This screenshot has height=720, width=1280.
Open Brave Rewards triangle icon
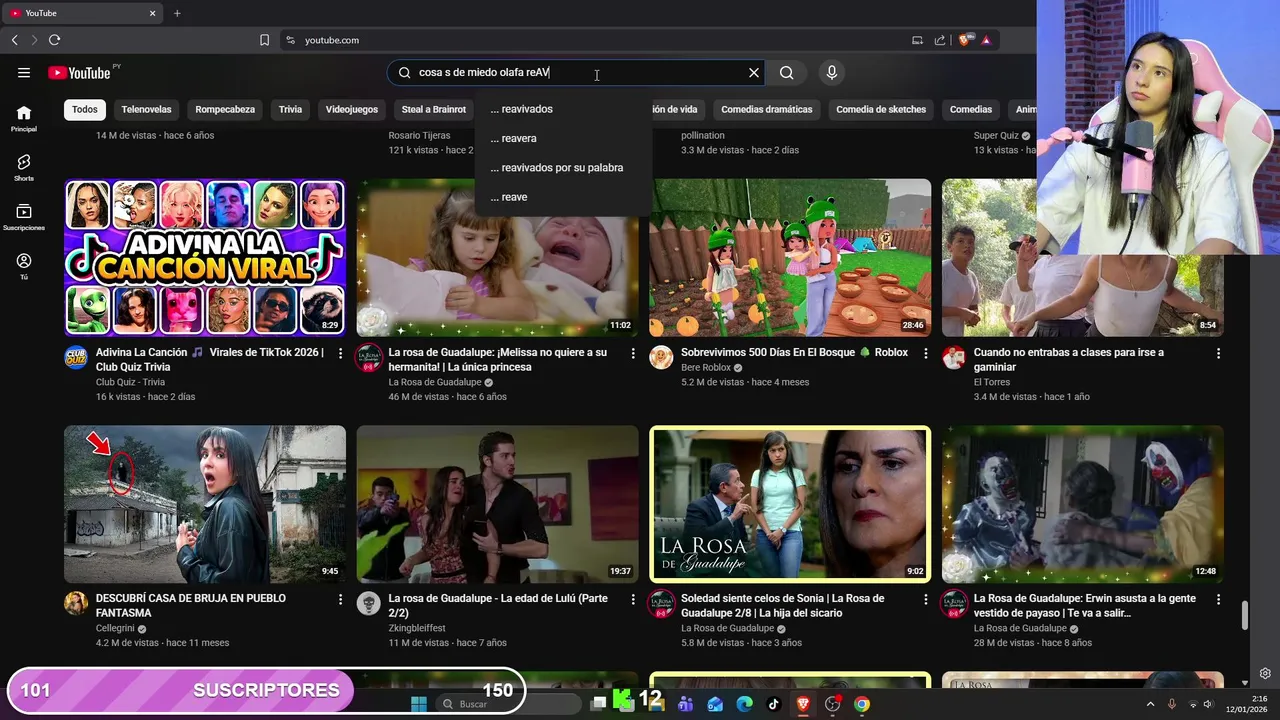click(986, 40)
